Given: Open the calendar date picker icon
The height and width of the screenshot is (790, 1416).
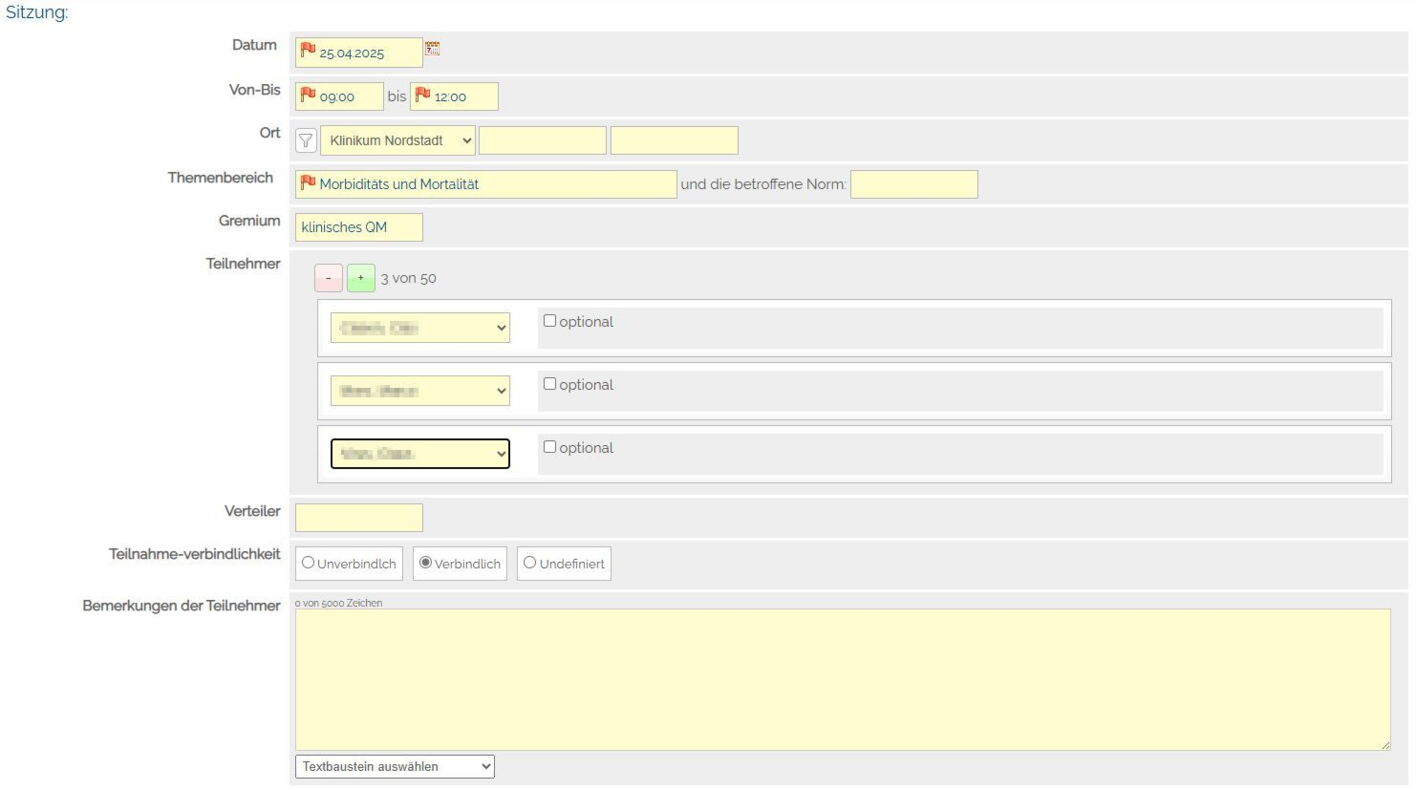Looking at the screenshot, I should [x=433, y=49].
